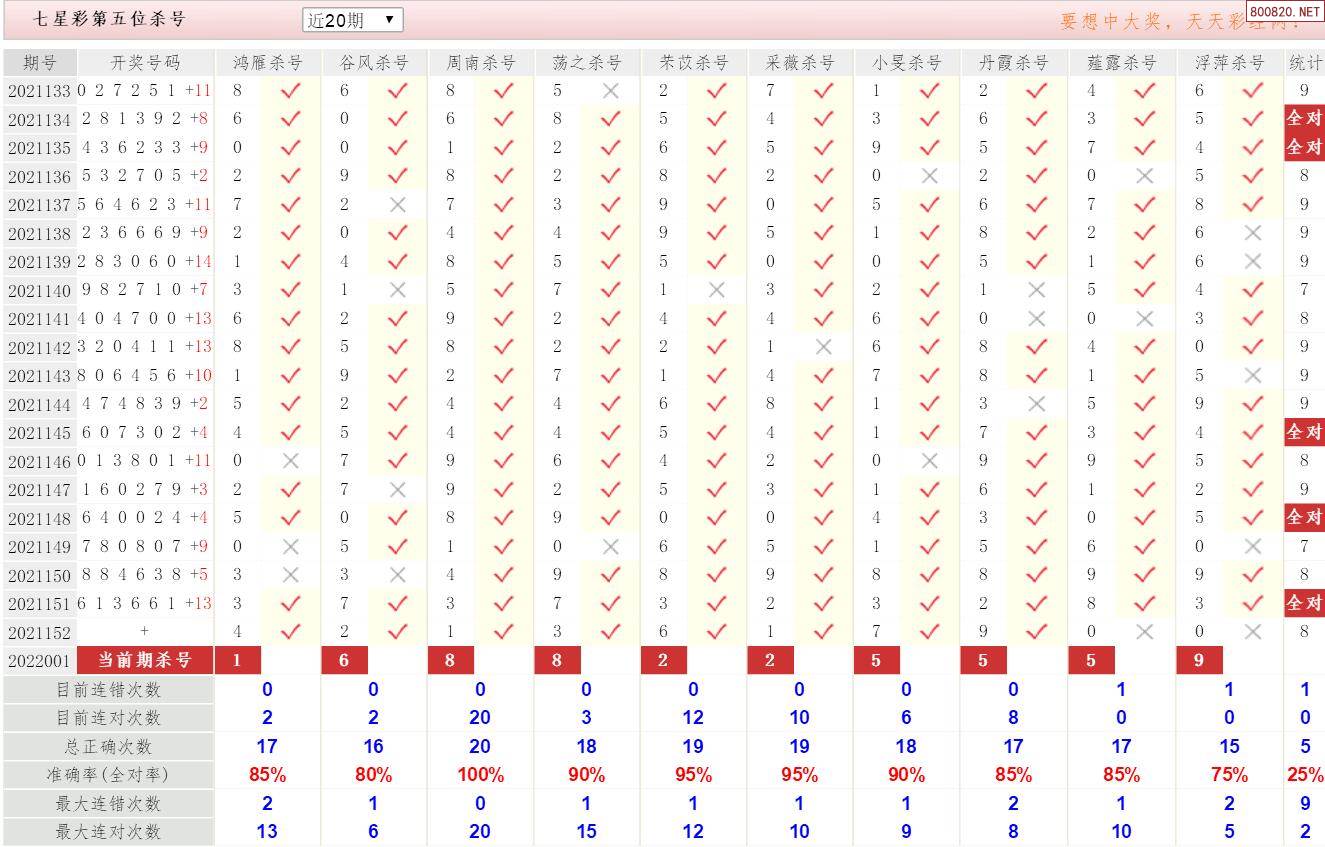Click the X mark for 鸿雁杀号 in row 2021150
The height and width of the screenshot is (847, 1325).
(x=290, y=575)
